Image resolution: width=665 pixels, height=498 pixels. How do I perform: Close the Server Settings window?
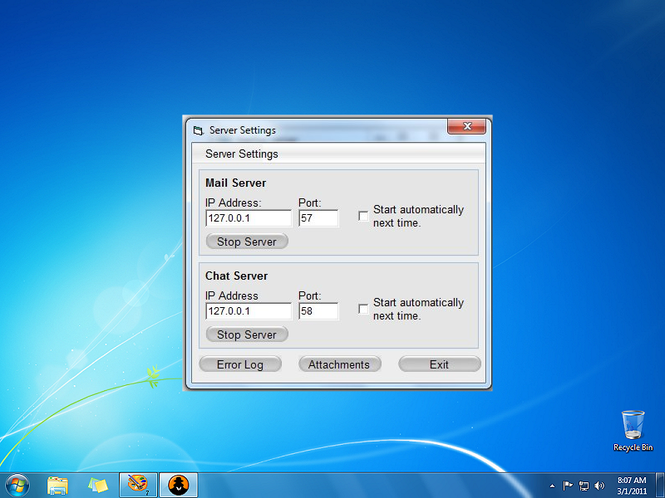point(467,126)
